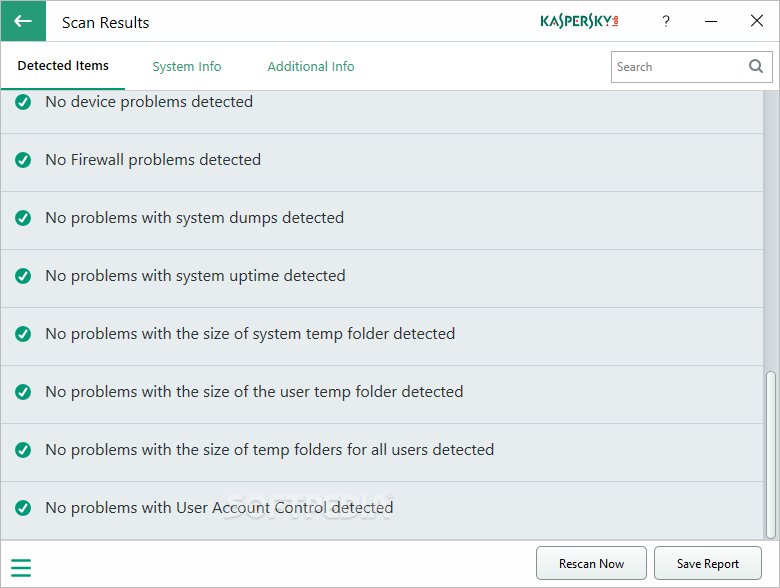This screenshot has width=780, height=588.
Task: Click the Rescan Now button
Action: point(591,563)
